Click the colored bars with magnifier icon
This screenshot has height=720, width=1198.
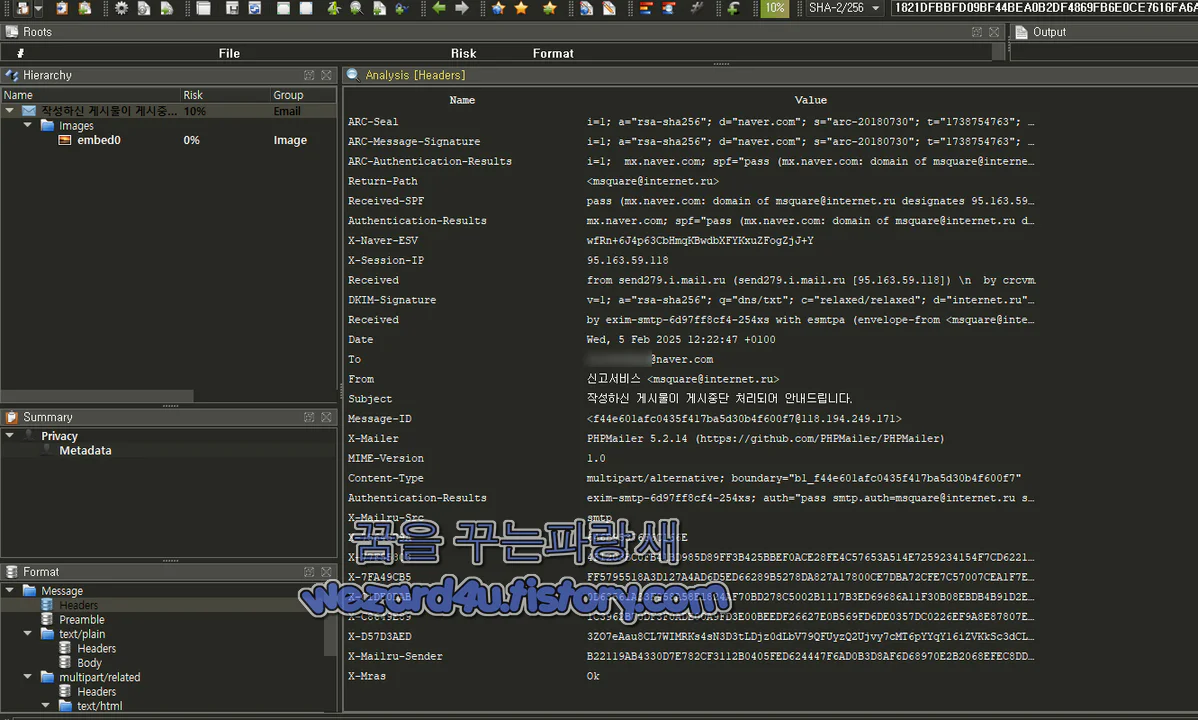(669, 8)
